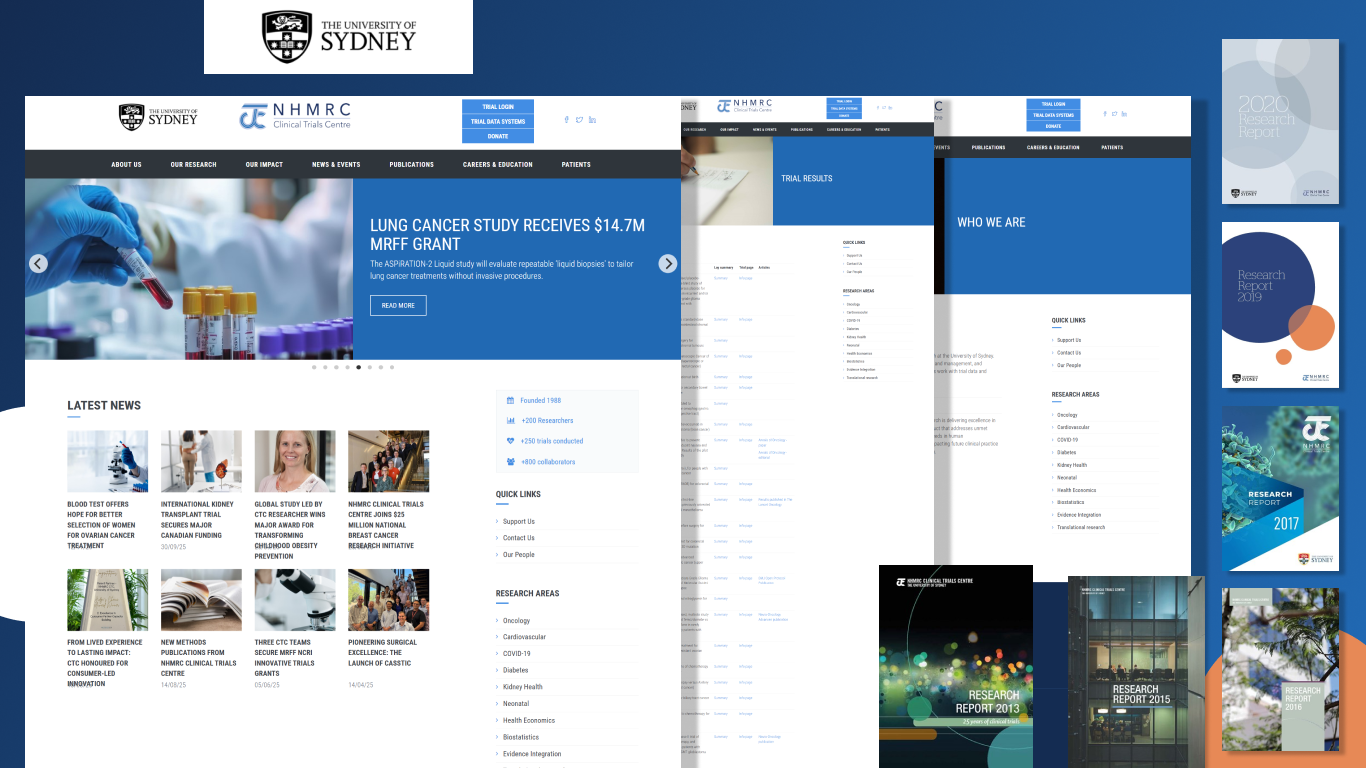The height and width of the screenshot is (768, 1366).
Task: Open the Twitter icon in the homepage header
Action: (x=579, y=120)
